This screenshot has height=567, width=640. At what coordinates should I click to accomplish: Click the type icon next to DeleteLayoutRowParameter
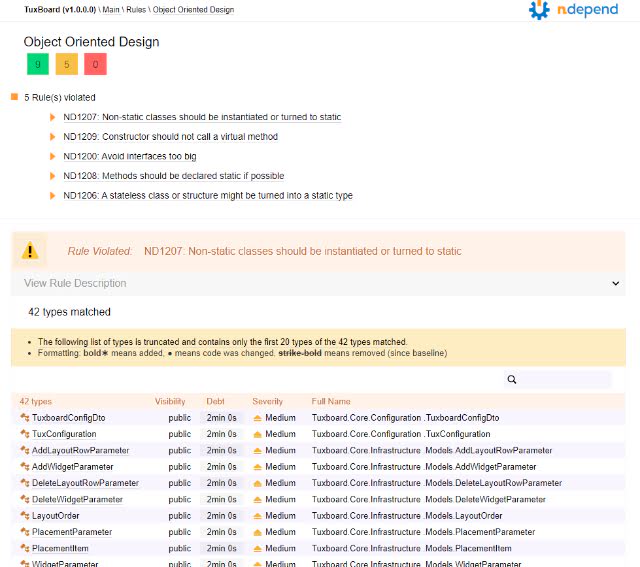tap(25, 483)
